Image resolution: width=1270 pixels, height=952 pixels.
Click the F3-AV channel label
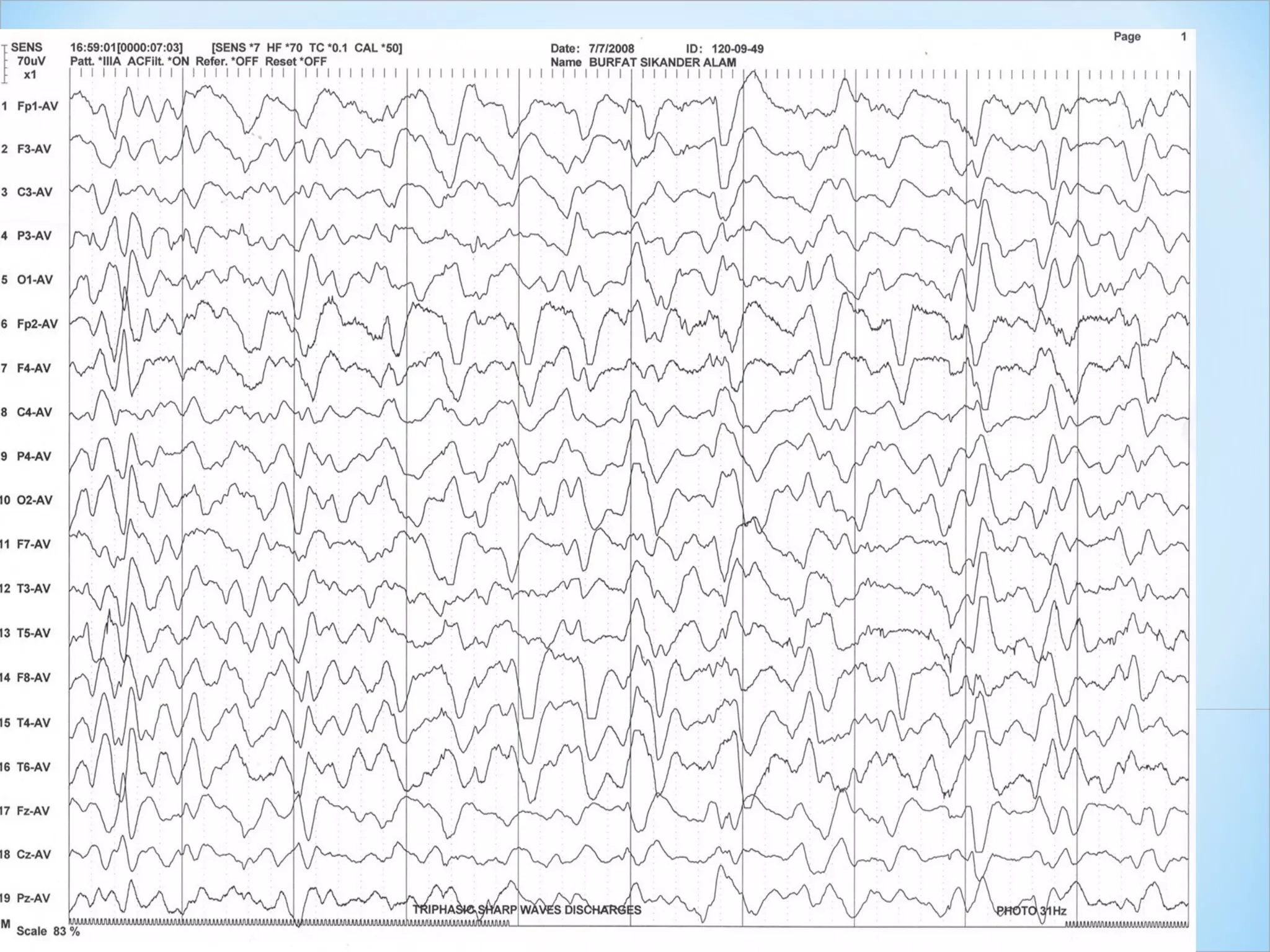tap(34, 149)
